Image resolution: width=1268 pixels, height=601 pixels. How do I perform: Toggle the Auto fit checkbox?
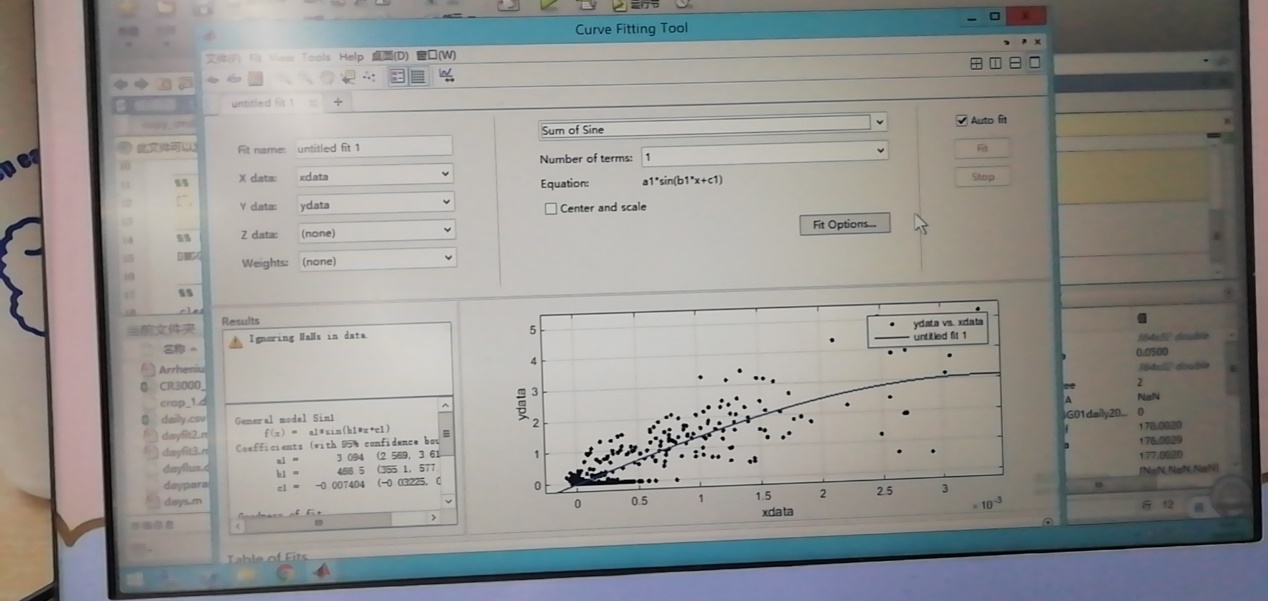point(962,120)
